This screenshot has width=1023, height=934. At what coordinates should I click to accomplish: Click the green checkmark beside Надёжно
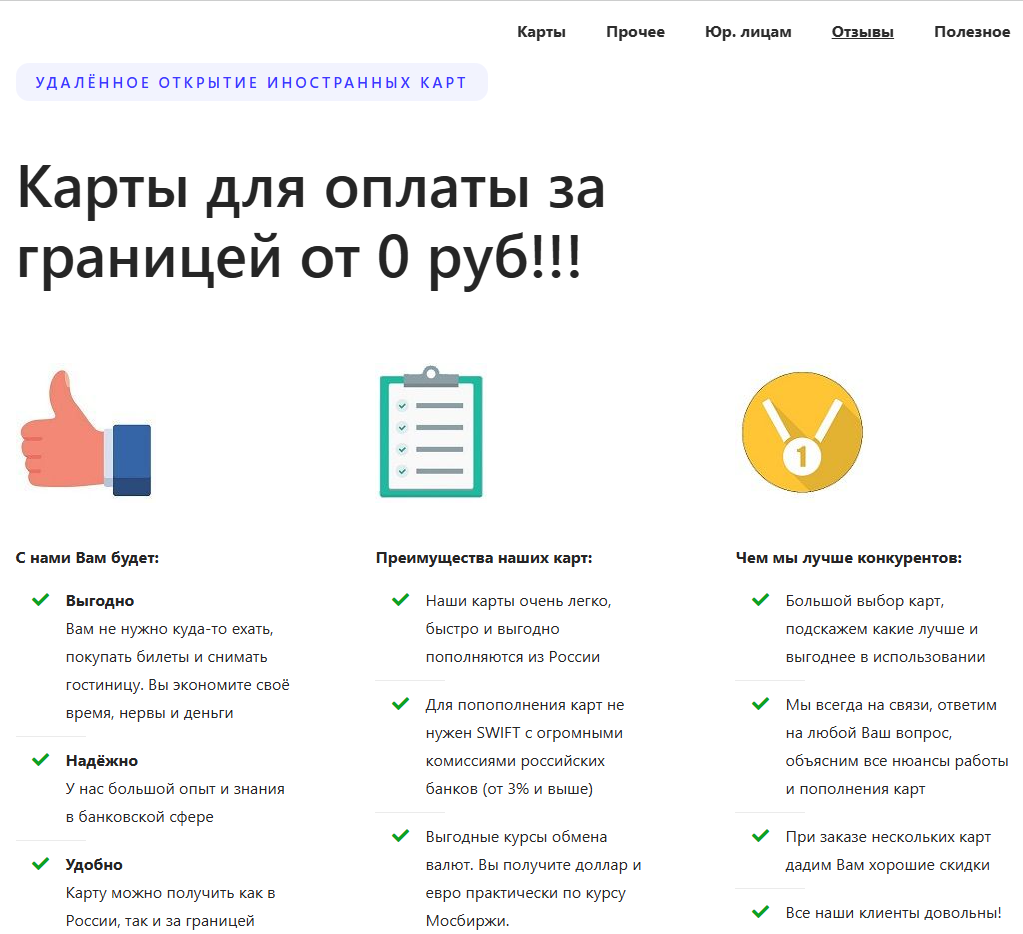coord(40,759)
